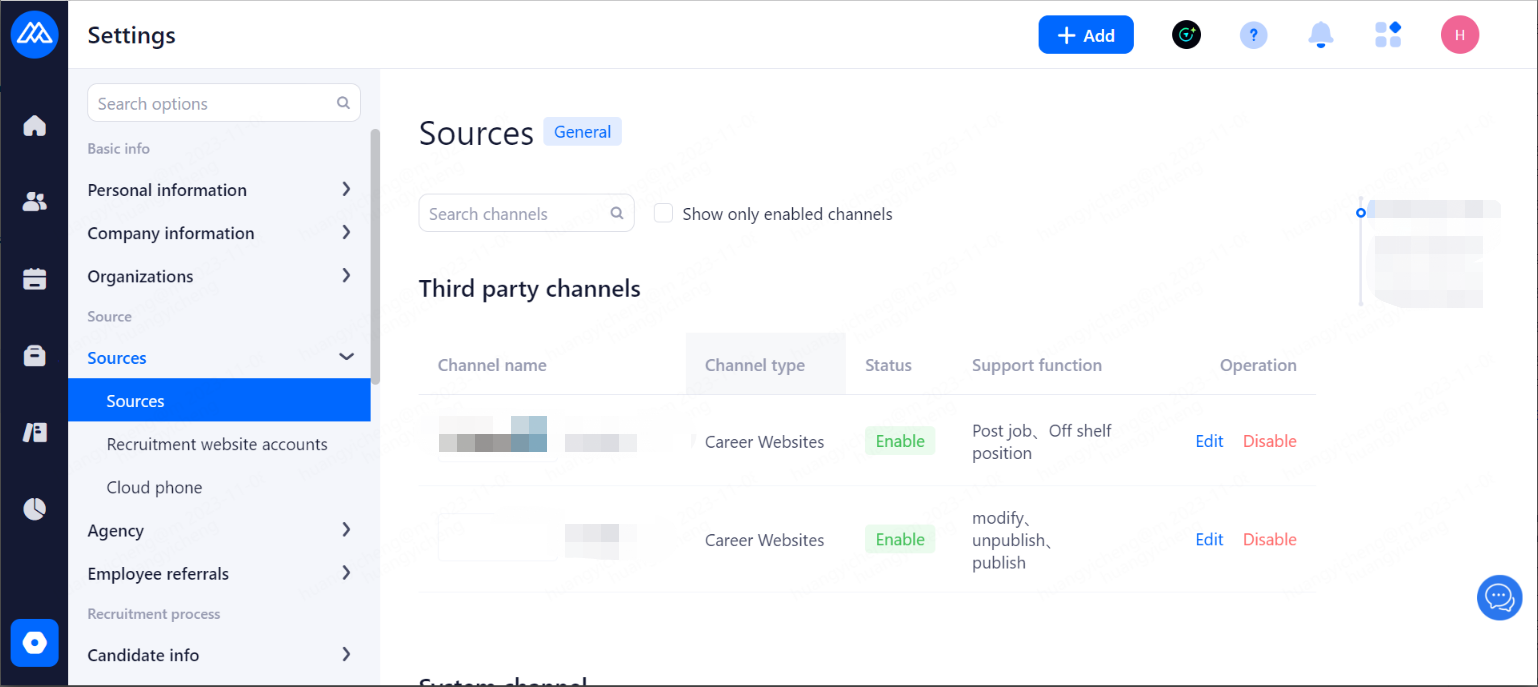
Task: Click the blue Add button
Action: coord(1085,35)
